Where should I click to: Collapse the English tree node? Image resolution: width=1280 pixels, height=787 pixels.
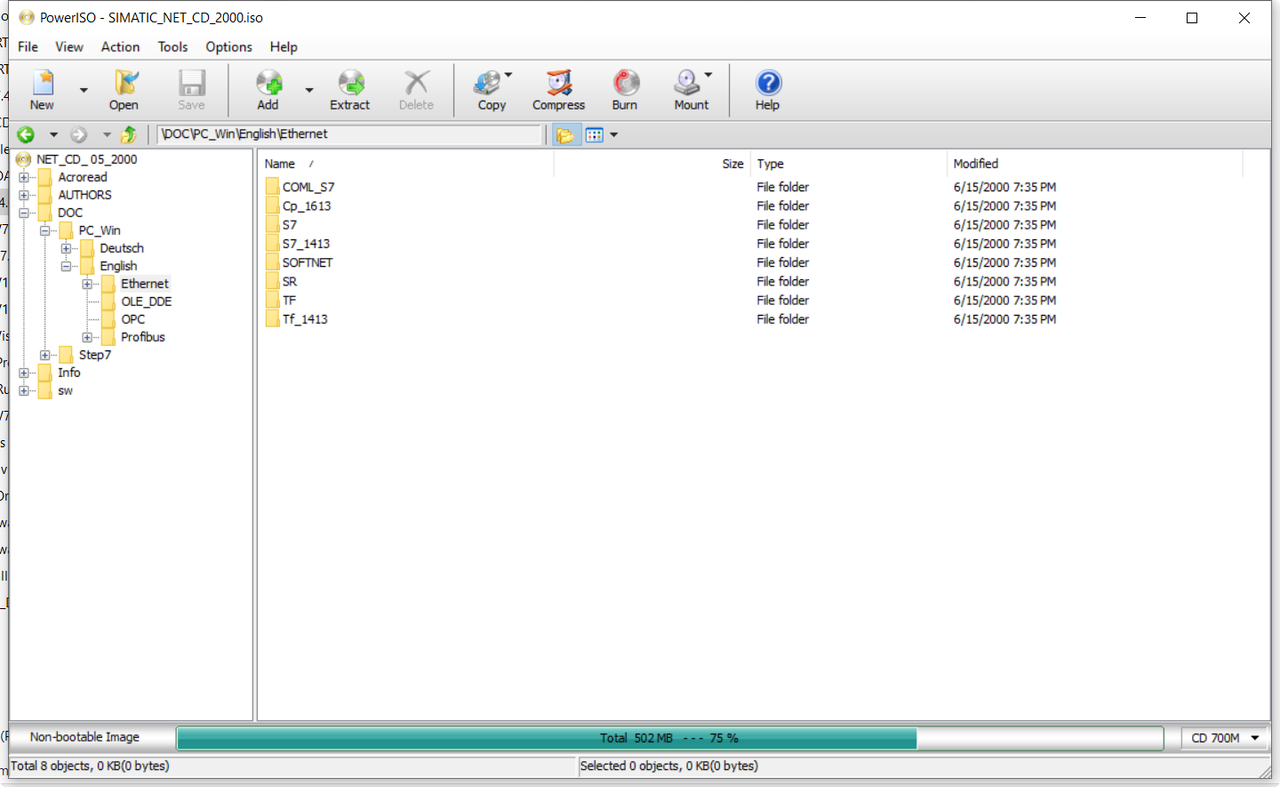[66, 266]
